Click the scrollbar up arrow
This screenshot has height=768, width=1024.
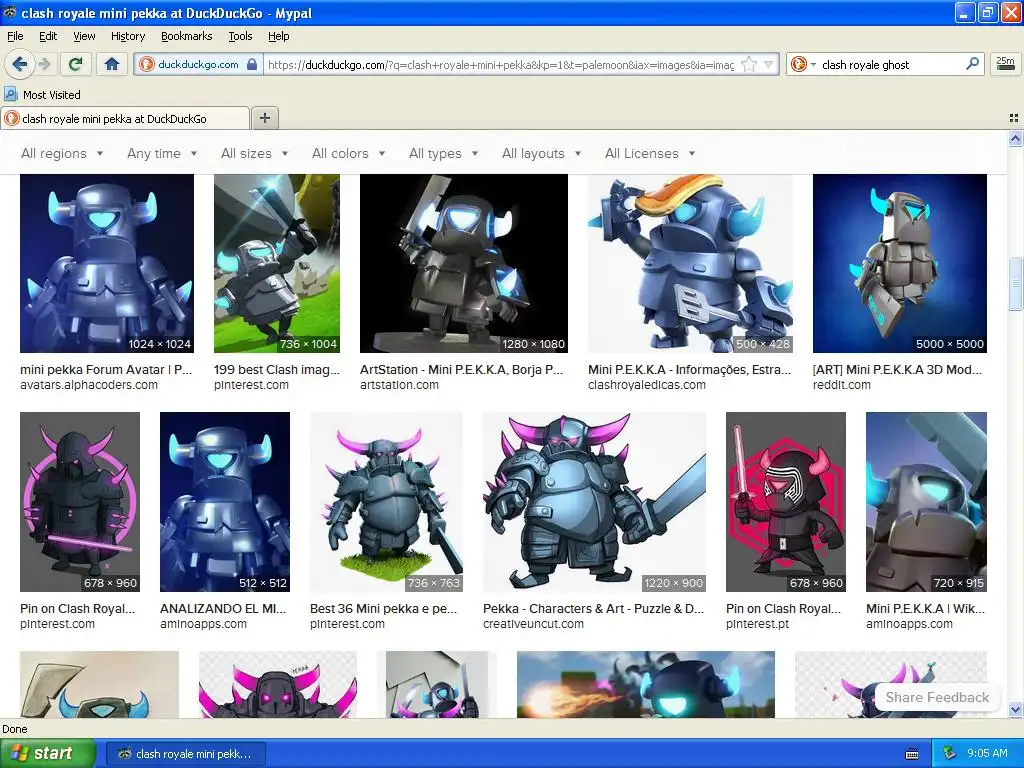[x=1015, y=138]
